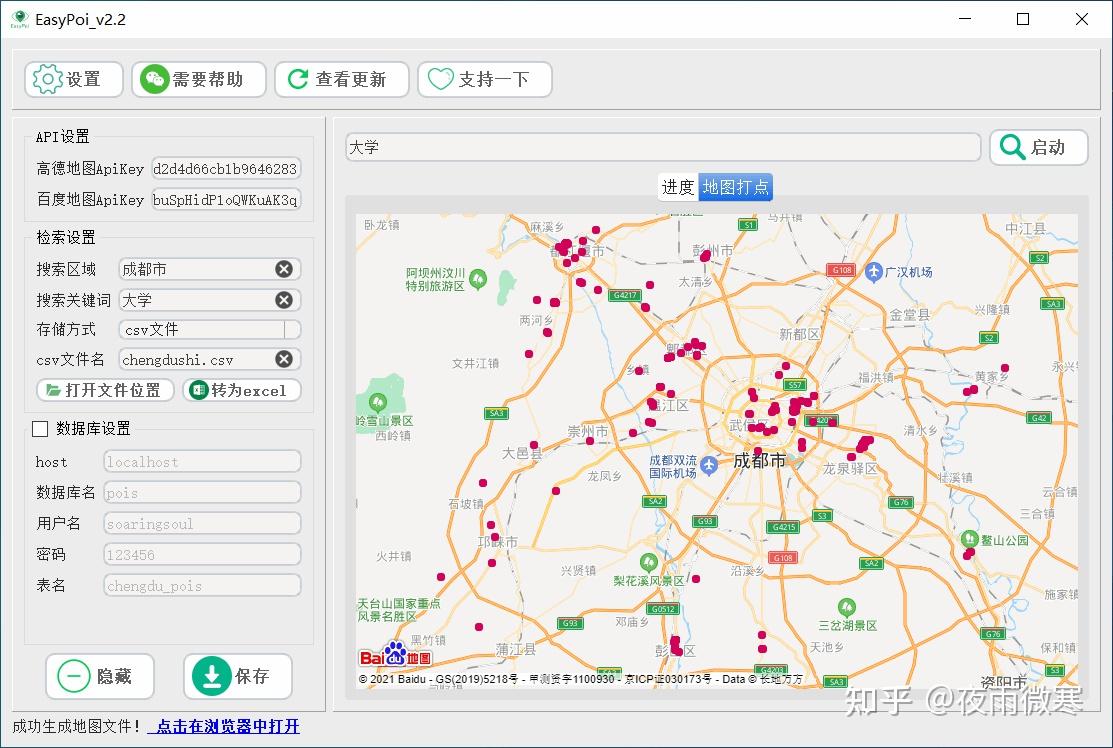Click the 成都市 label on the map

pyautogui.click(x=759, y=461)
